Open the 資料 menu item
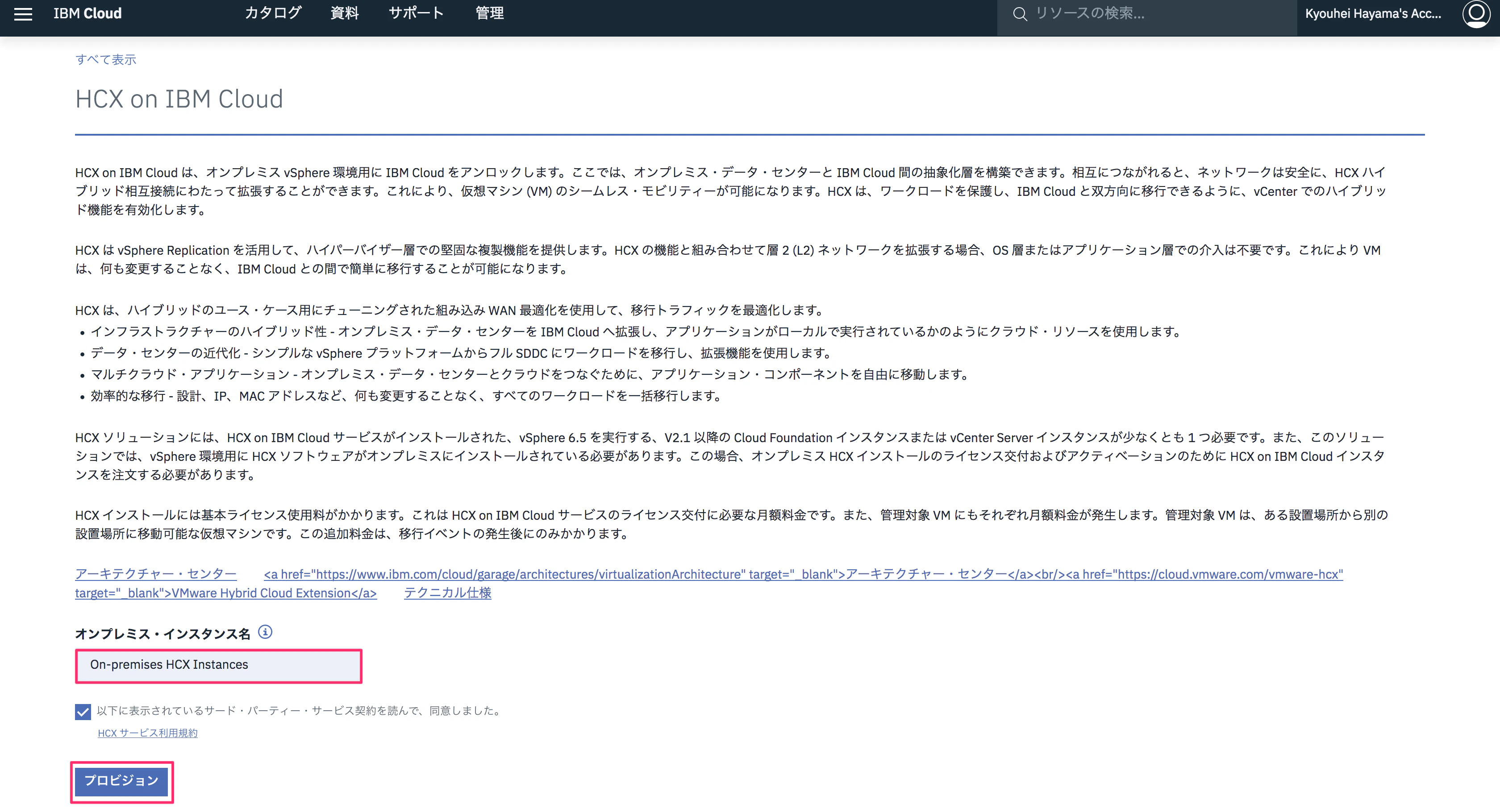Screen dimensions: 1500x812 pos(344,13)
